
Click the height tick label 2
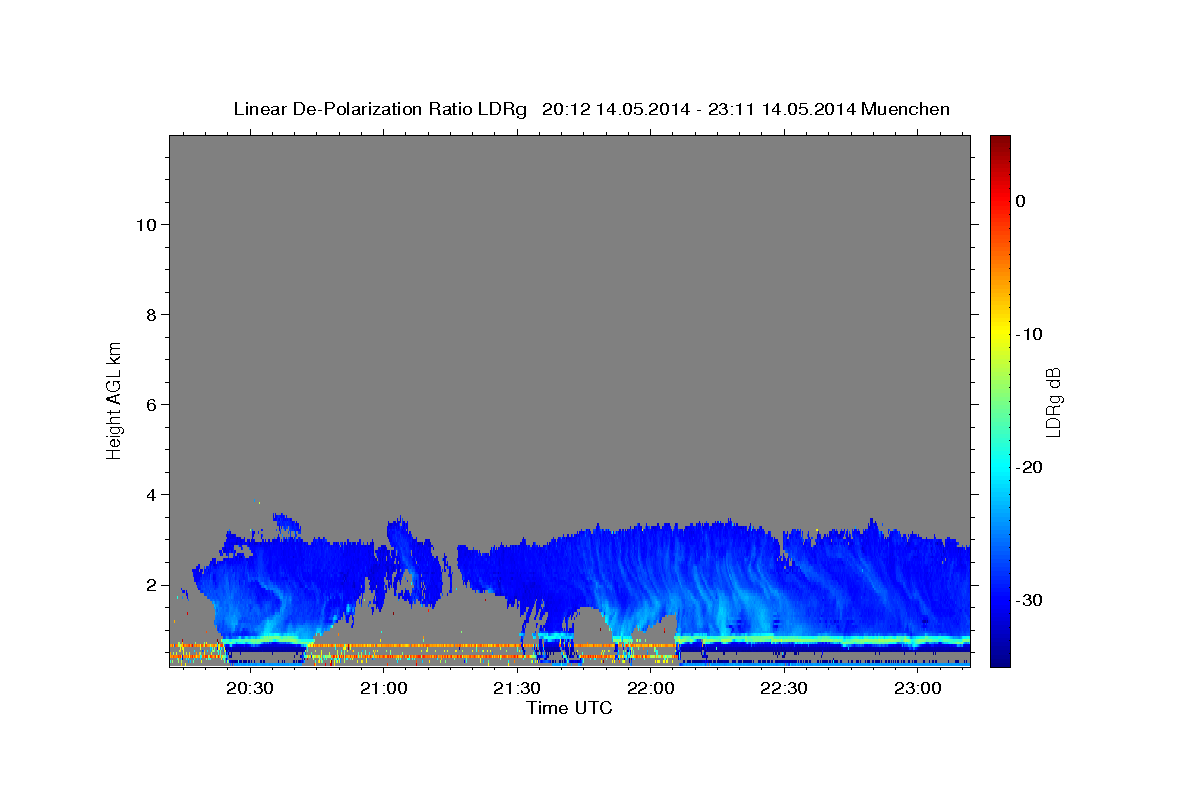(x=151, y=585)
